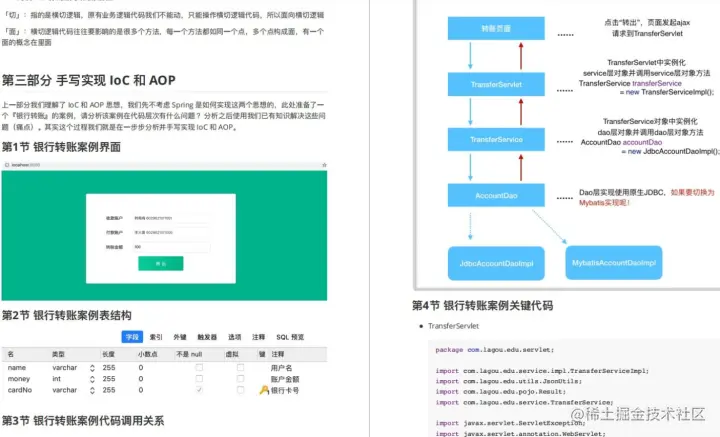Viewport: 720px width, 437px height.
Task: Click the bookmark star in the localhost browser bar
Action: point(324,165)
